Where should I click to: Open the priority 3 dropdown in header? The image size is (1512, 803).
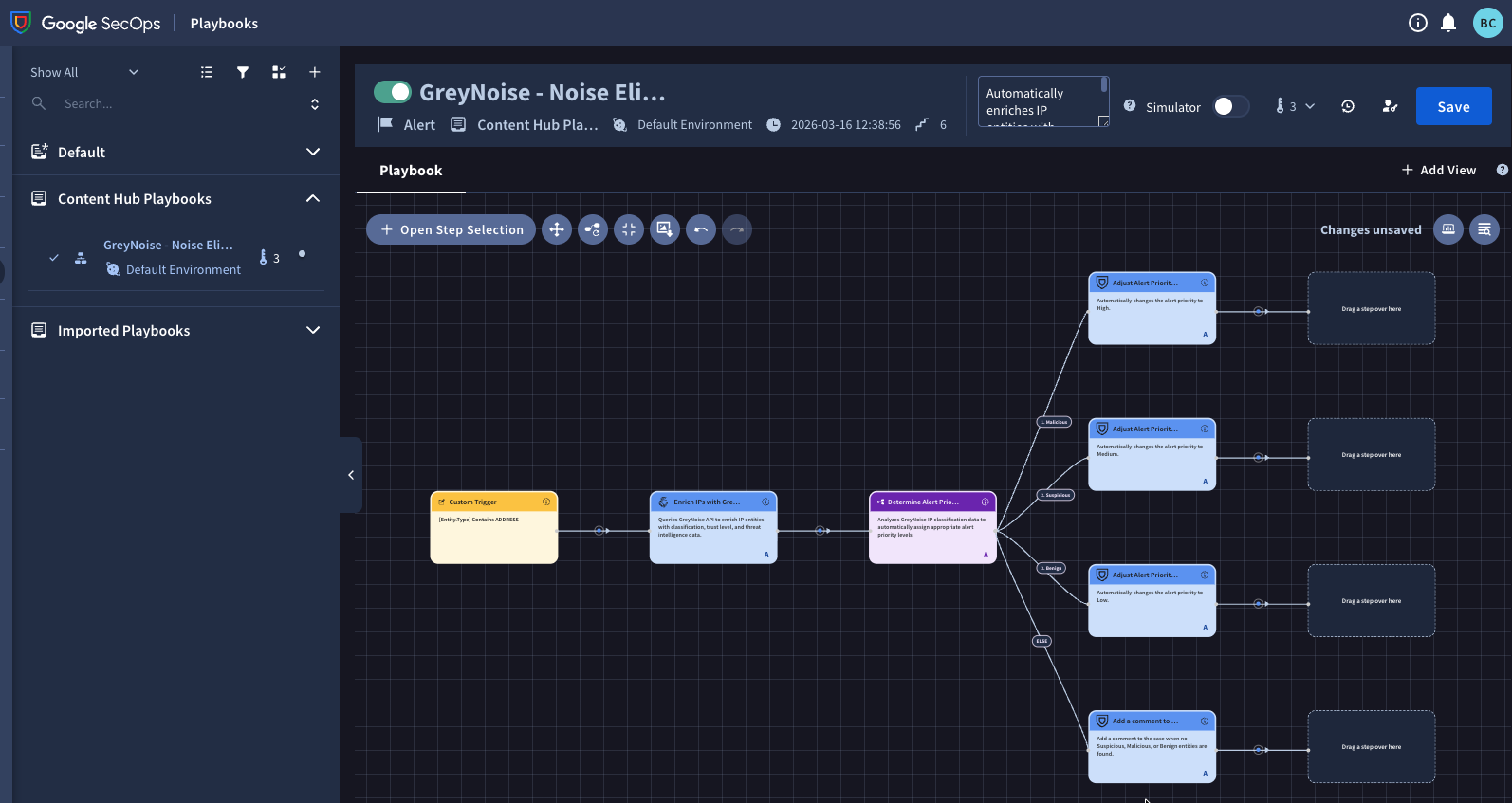1295,106
